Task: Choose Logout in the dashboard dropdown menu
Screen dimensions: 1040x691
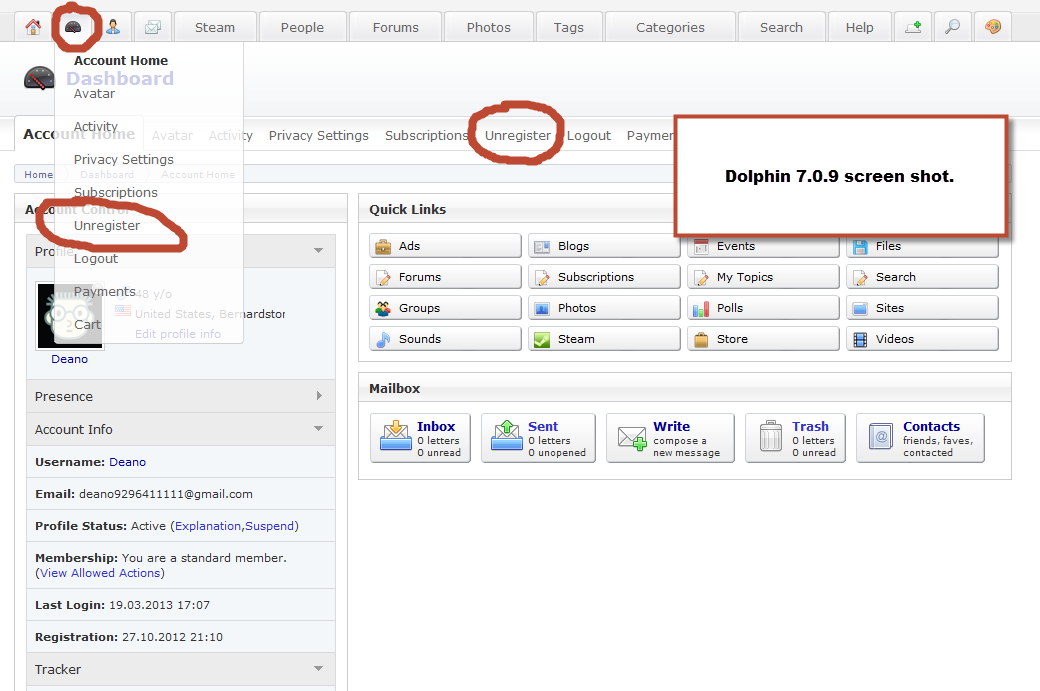Action: (96, 259)
